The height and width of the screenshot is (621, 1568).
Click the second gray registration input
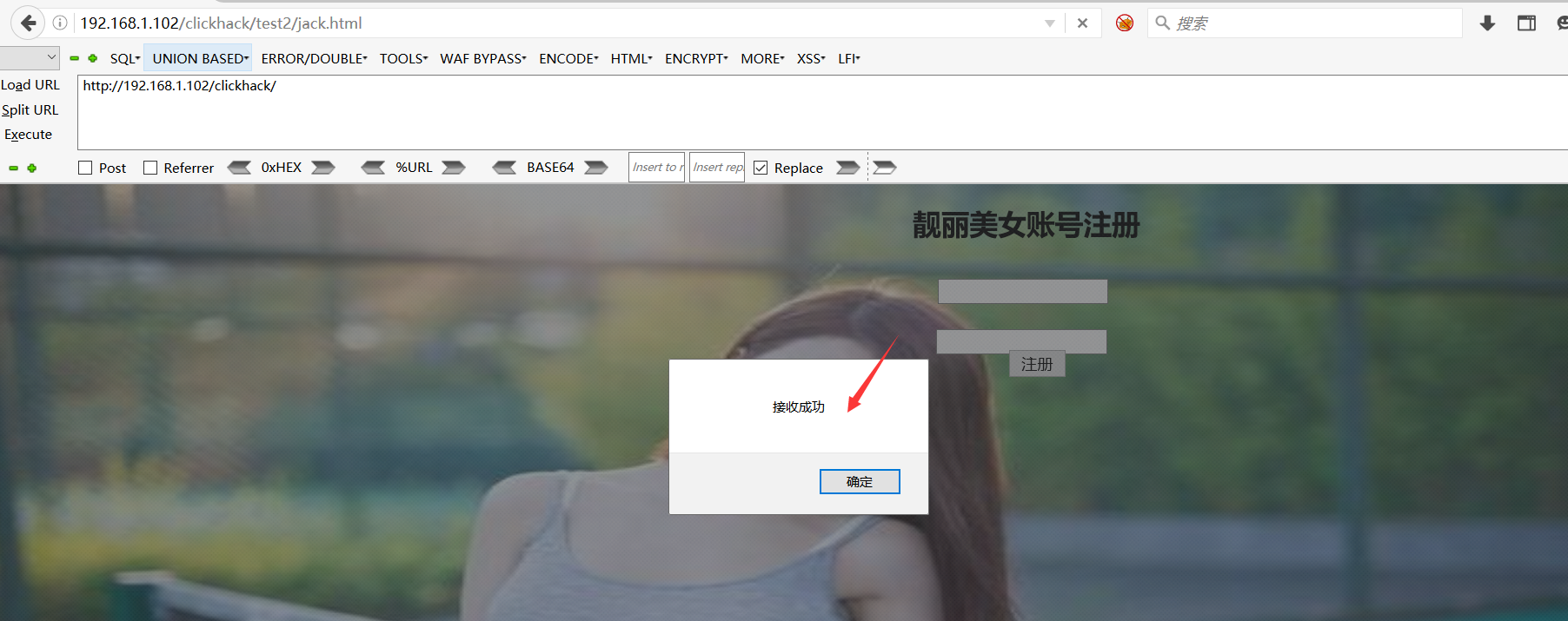click(x=1021, y=341)
